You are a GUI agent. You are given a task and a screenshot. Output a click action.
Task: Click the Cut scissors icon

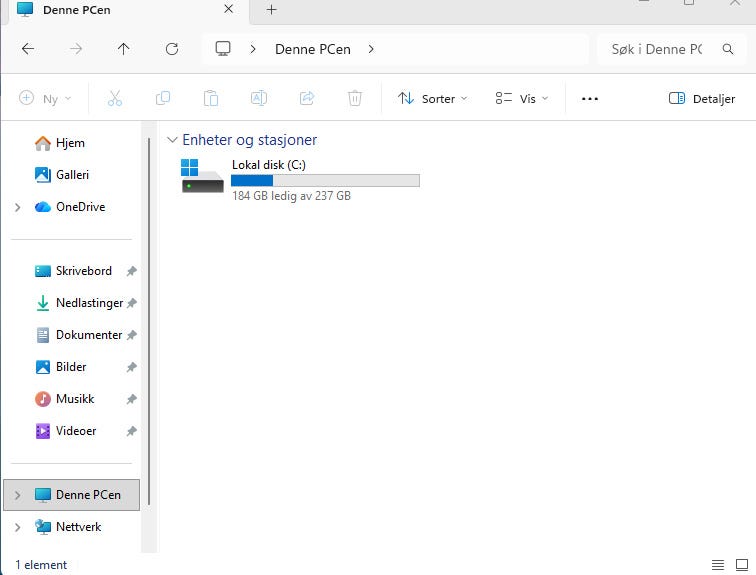click(115, 98)
